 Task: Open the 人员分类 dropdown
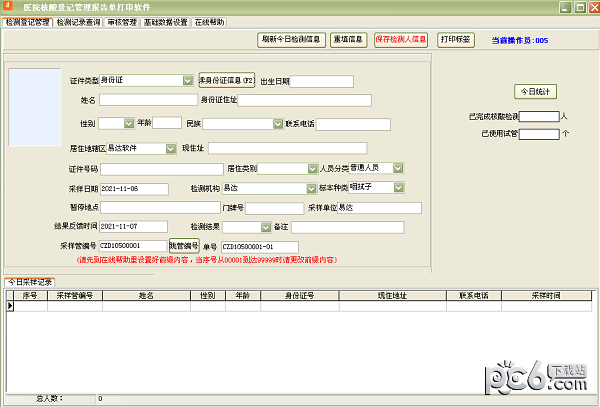(398, 168)
